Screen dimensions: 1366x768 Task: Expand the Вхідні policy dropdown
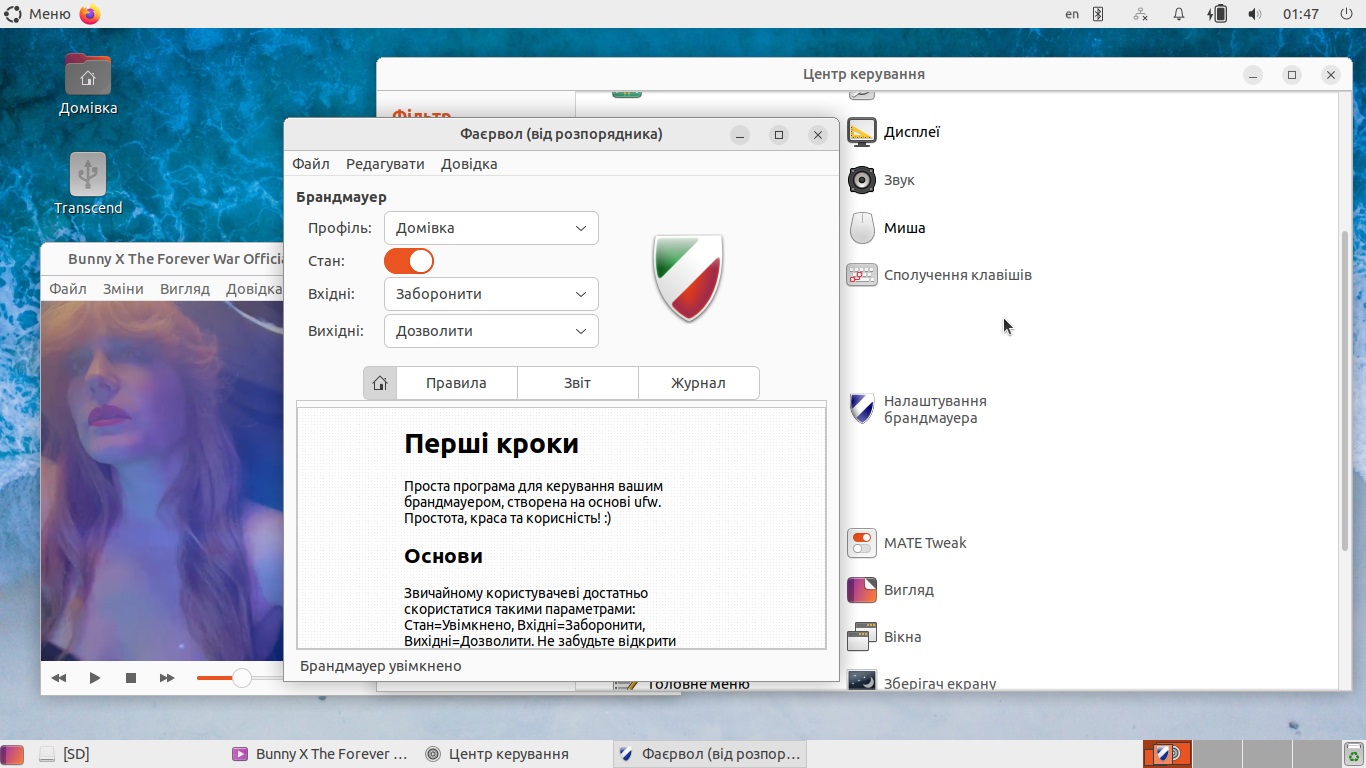tap(491, 294)
